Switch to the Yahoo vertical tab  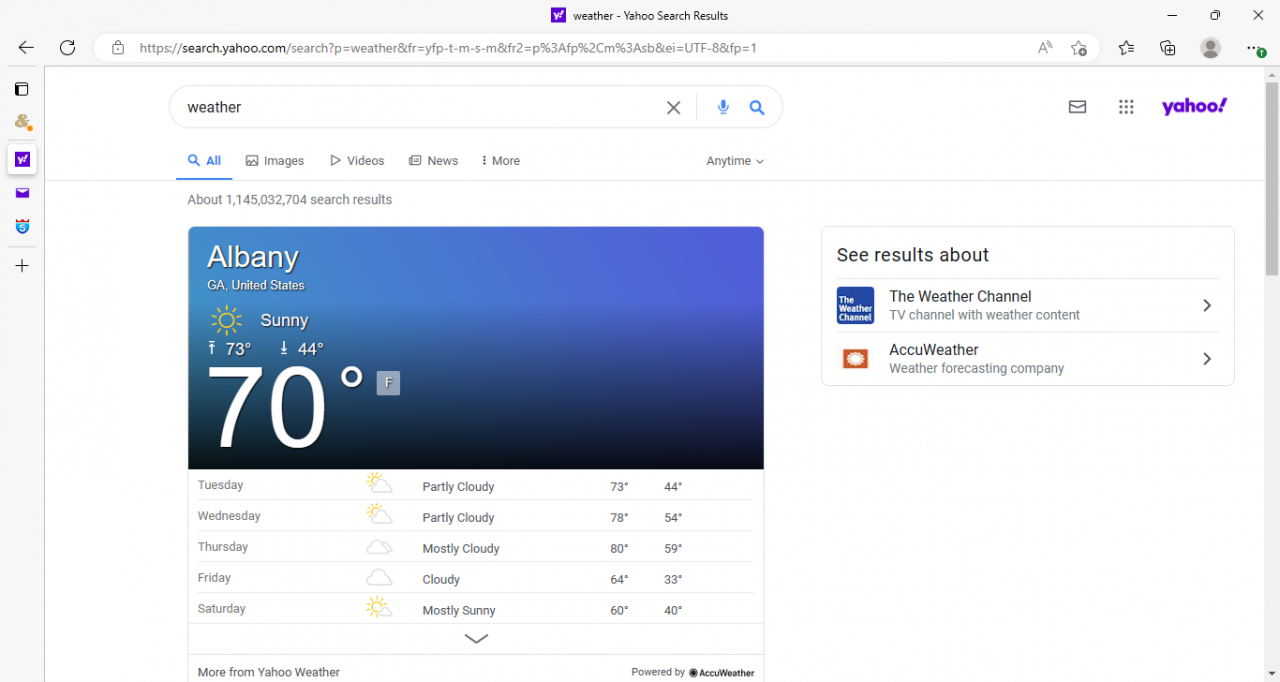(22, 159)
